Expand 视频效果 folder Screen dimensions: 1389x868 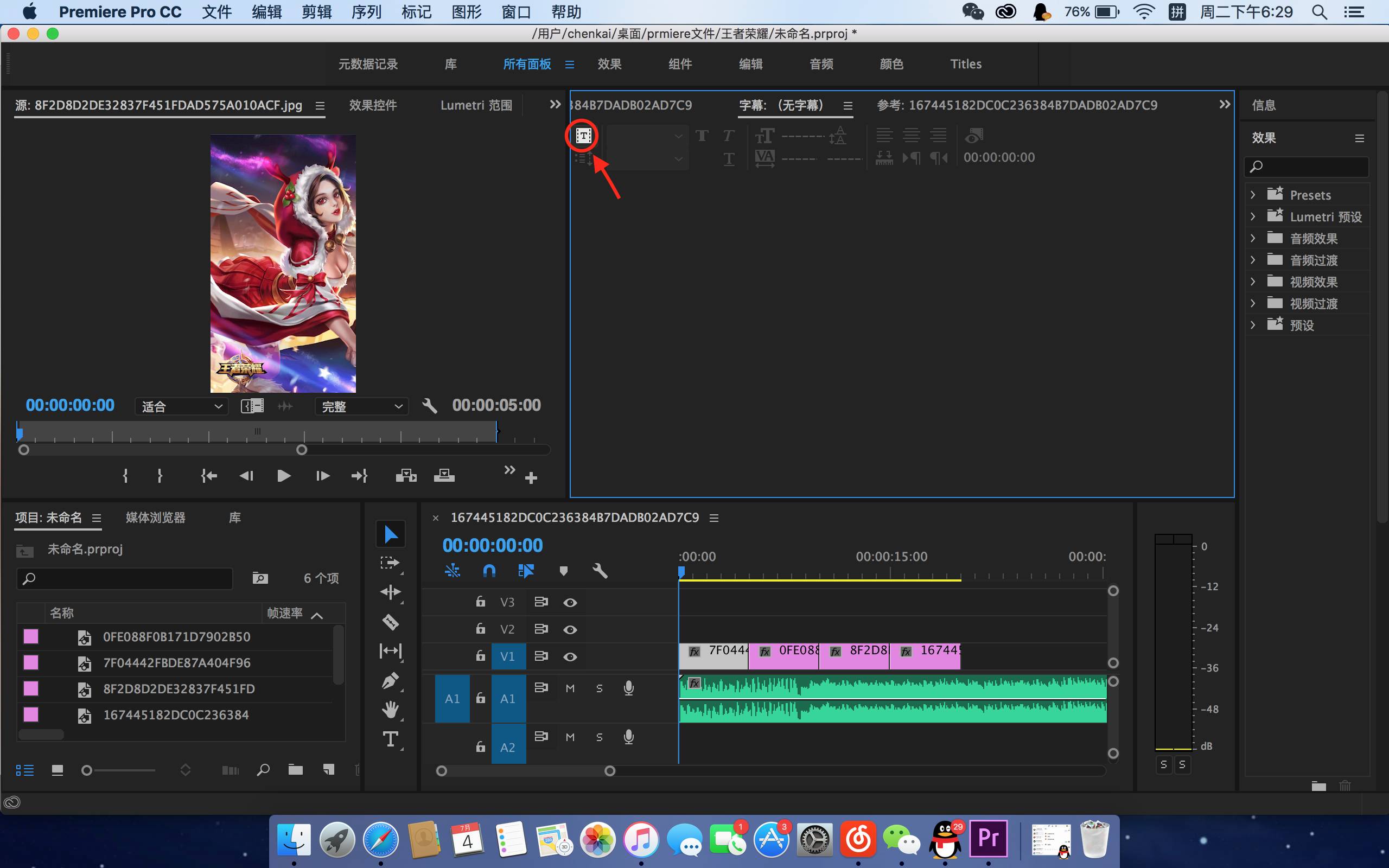click(1253, 282)
